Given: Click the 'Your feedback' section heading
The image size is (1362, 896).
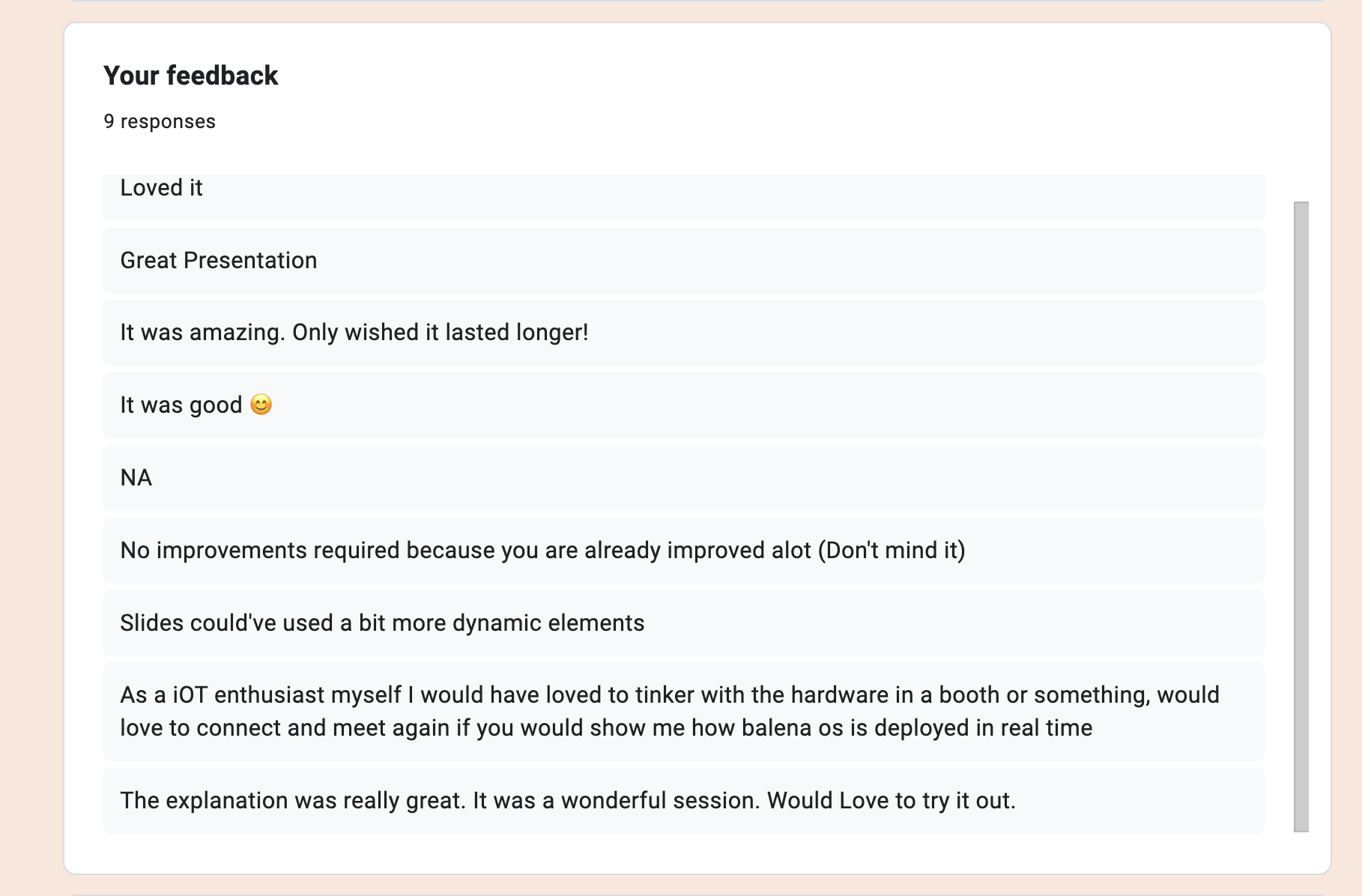Looking at the screenshot, I should [x=190, y=75].
